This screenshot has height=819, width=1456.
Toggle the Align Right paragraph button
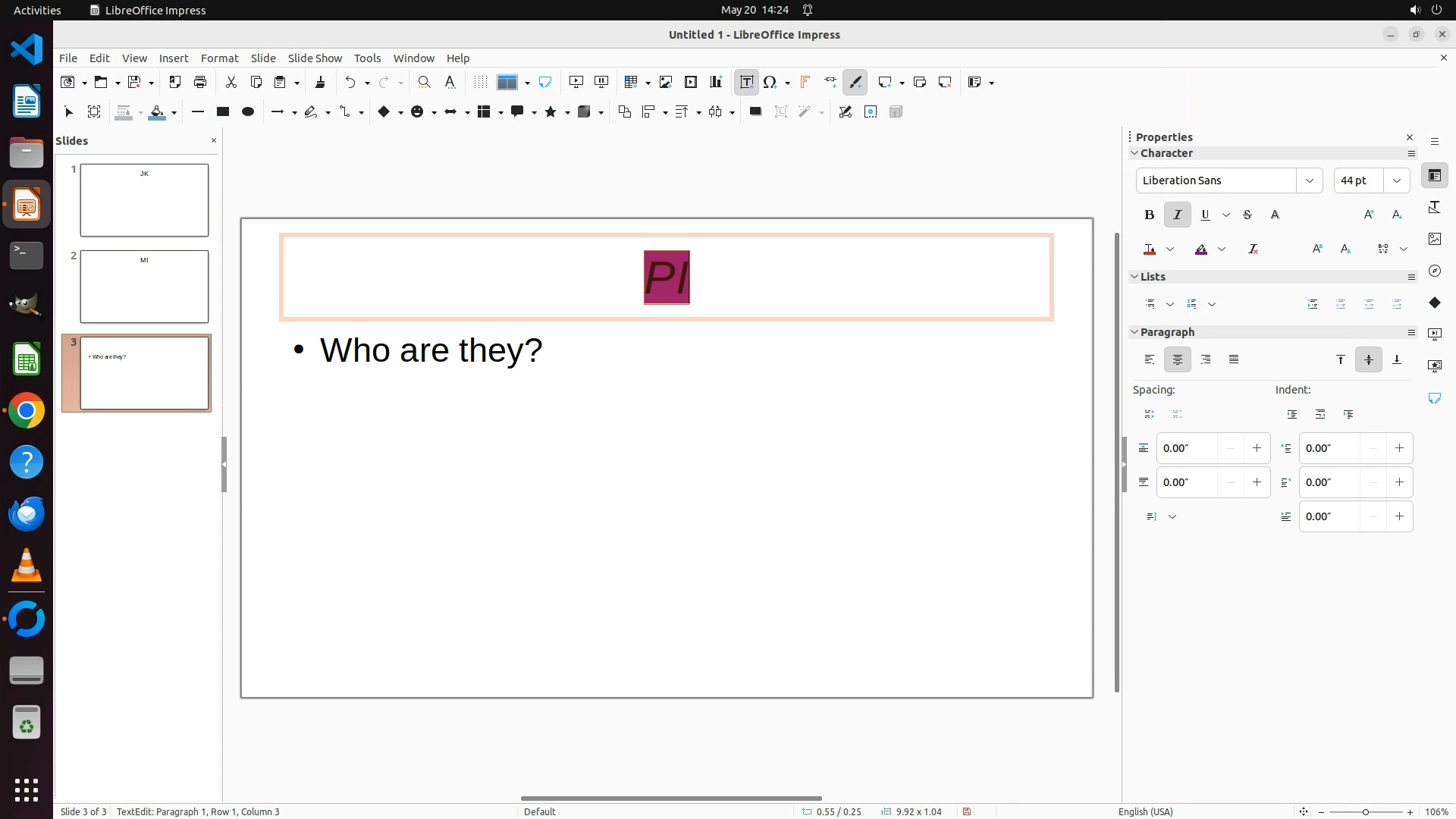[x=1206, y=359]
